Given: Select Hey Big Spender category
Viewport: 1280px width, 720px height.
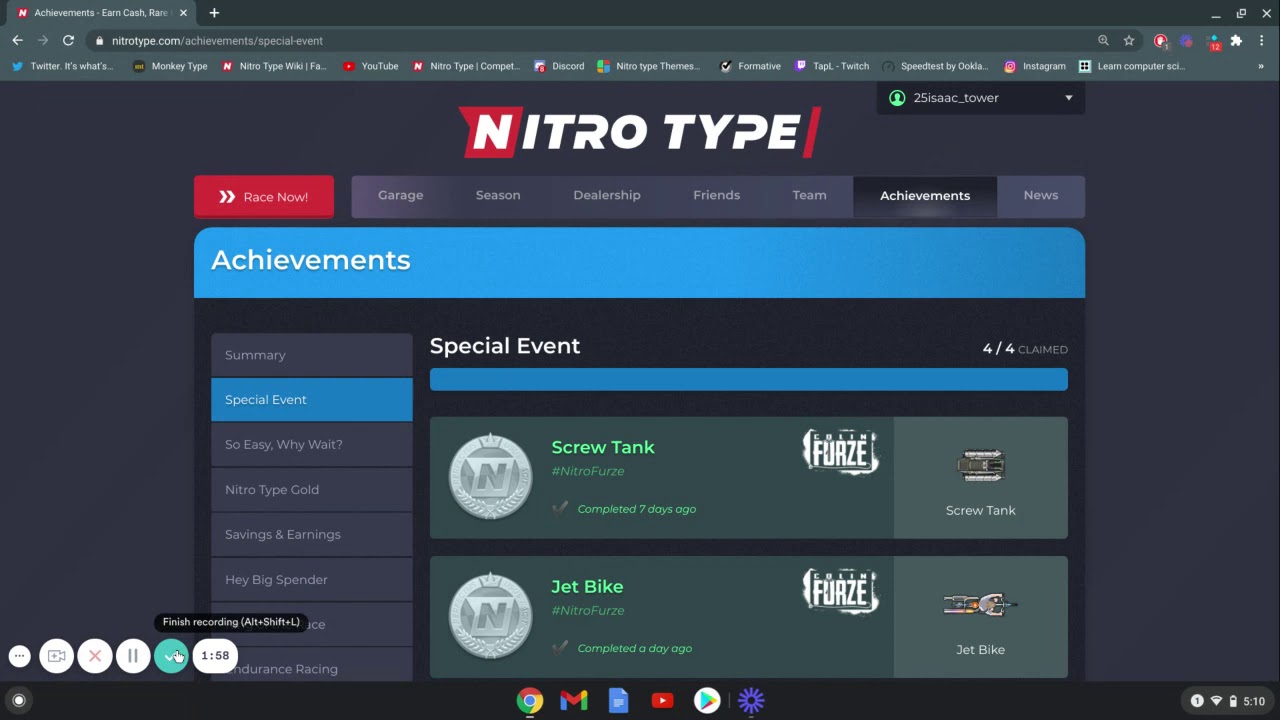Looking at the screenshot, I should point(311,580).
